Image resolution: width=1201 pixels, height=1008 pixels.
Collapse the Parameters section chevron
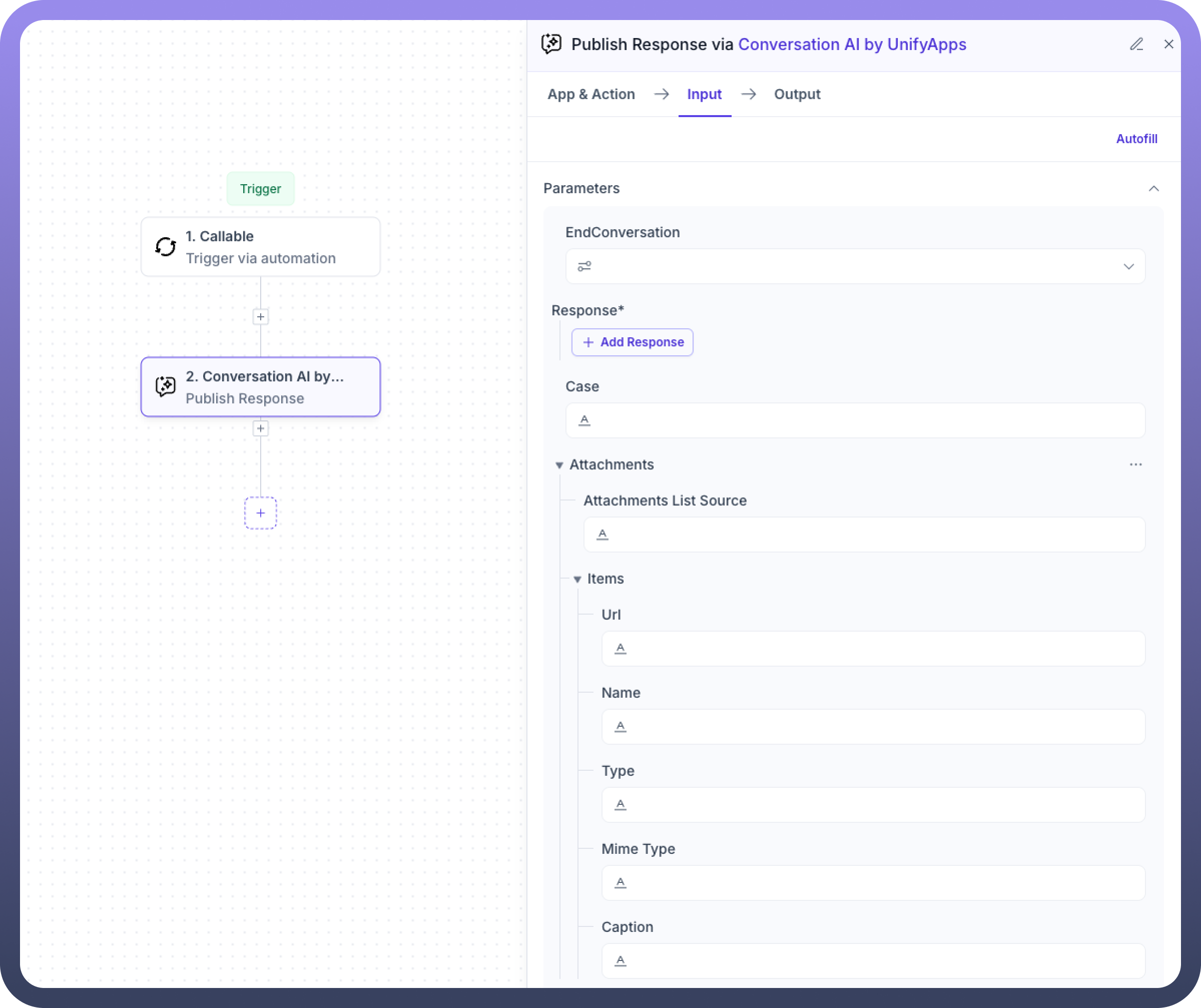(x=1153, y=189)
